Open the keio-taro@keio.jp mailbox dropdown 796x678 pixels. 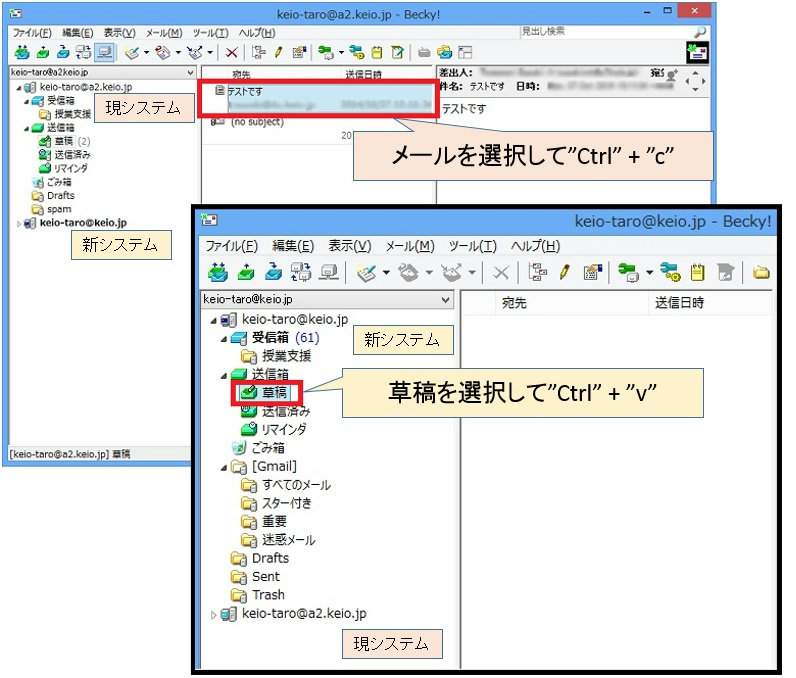[x=446, y=299]
